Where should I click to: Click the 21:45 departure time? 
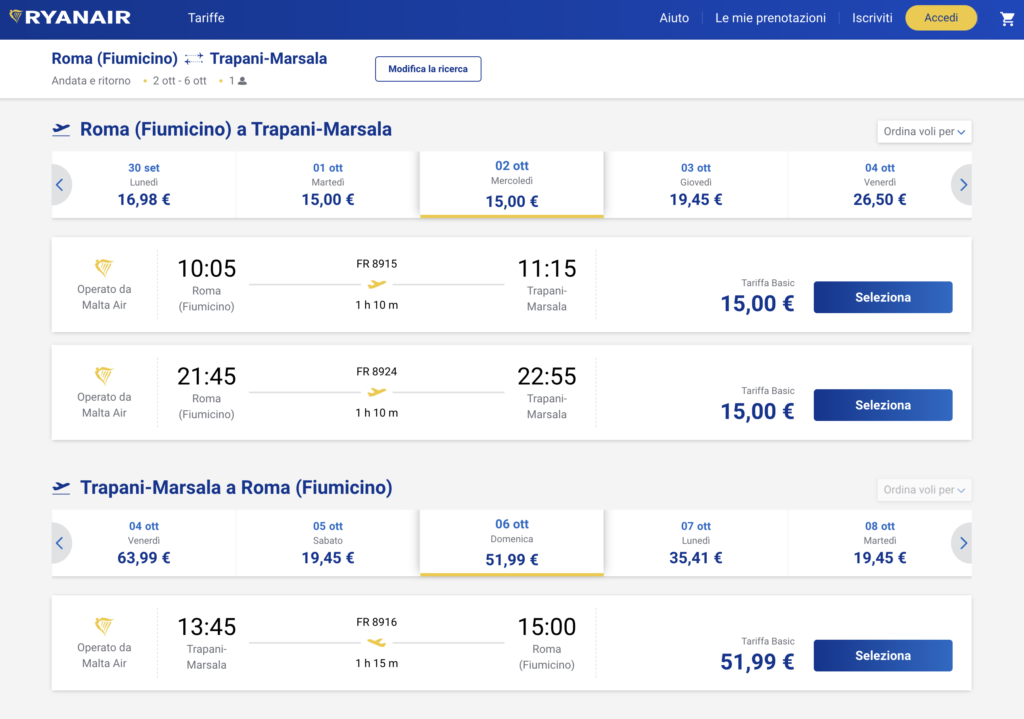pyautogui.click(x=206, y=376)
